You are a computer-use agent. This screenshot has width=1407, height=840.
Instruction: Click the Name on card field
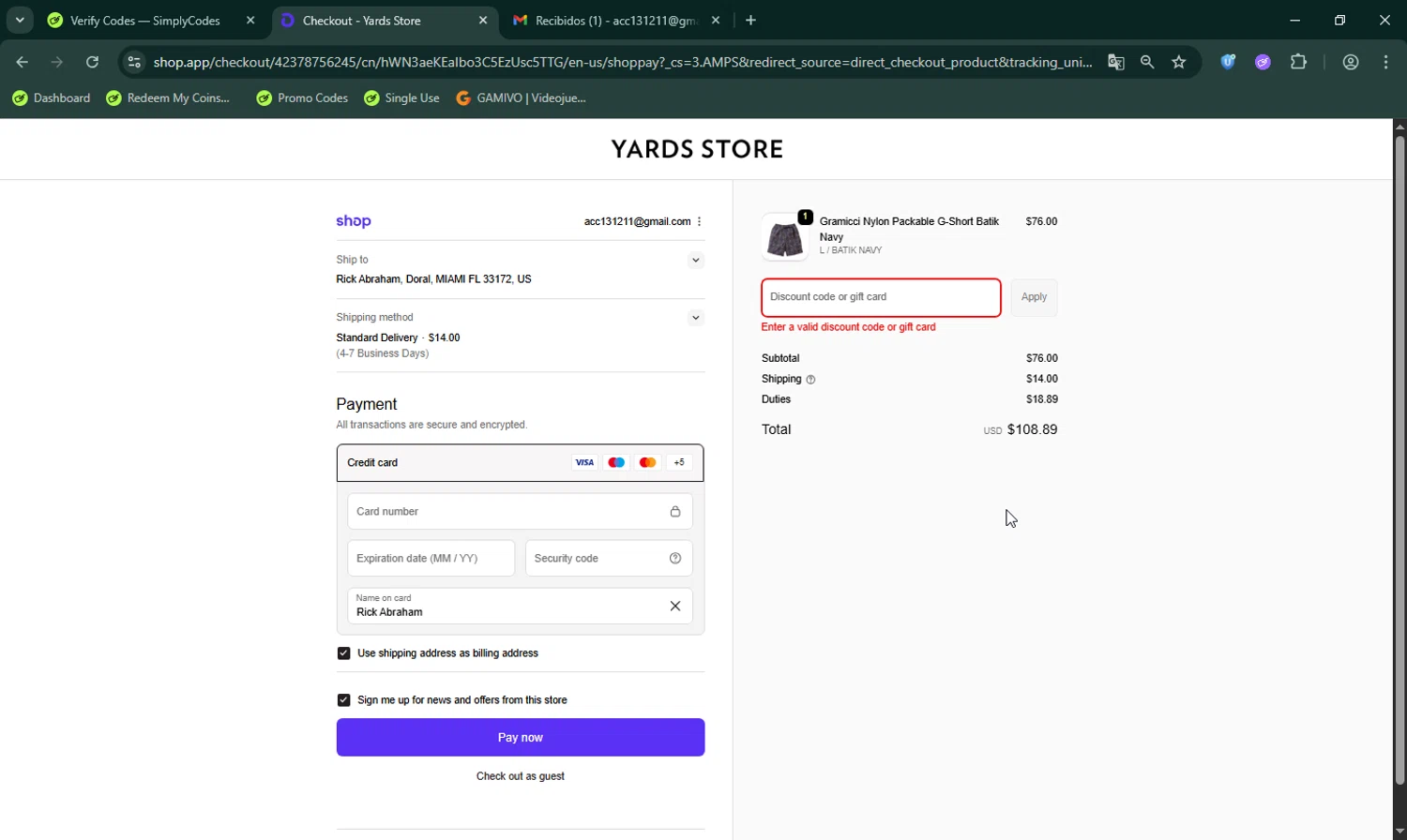(x=520, y=606)
